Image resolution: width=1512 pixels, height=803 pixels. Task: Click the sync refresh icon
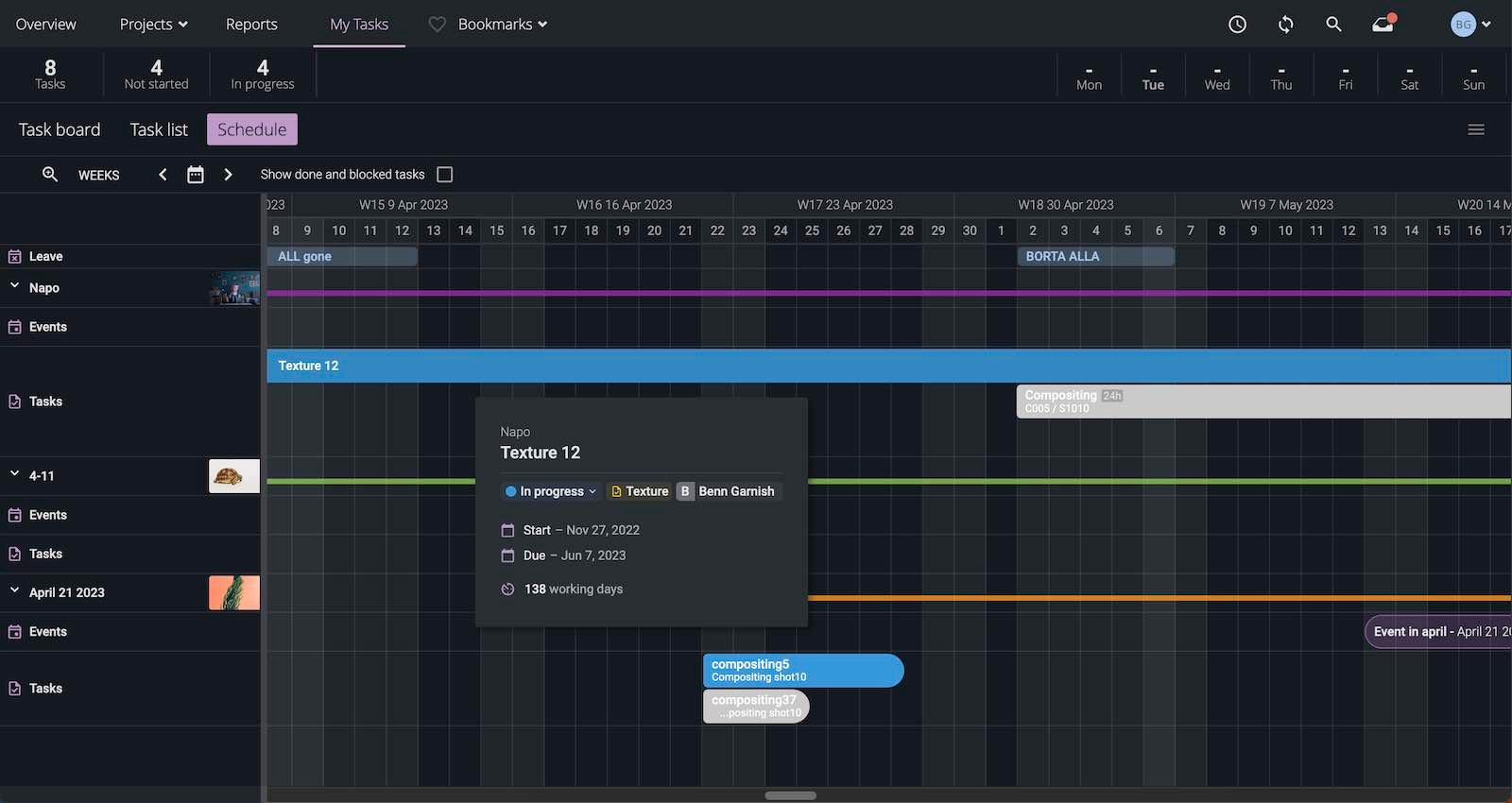coord(1285,25)
